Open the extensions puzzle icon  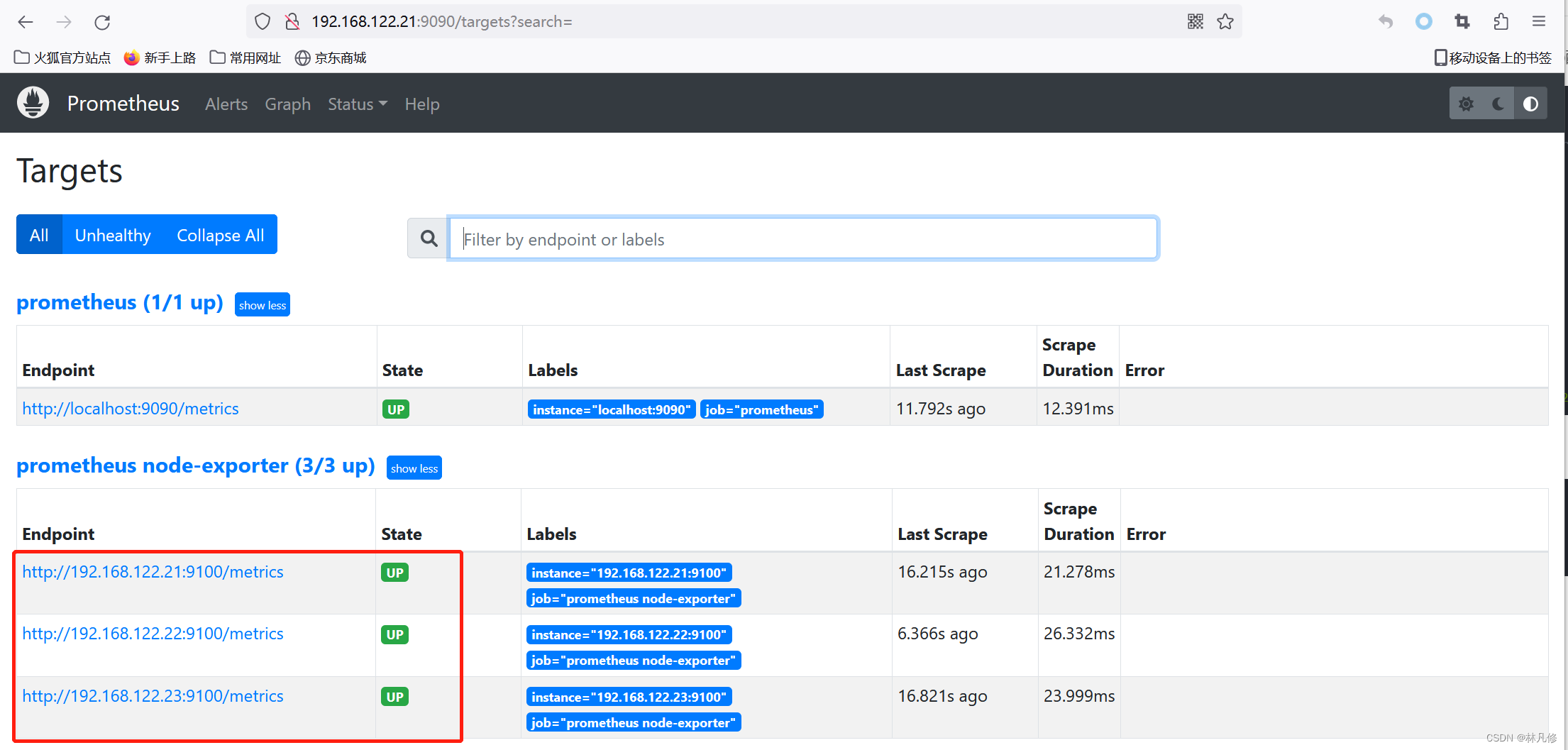tap(1501, 22)
